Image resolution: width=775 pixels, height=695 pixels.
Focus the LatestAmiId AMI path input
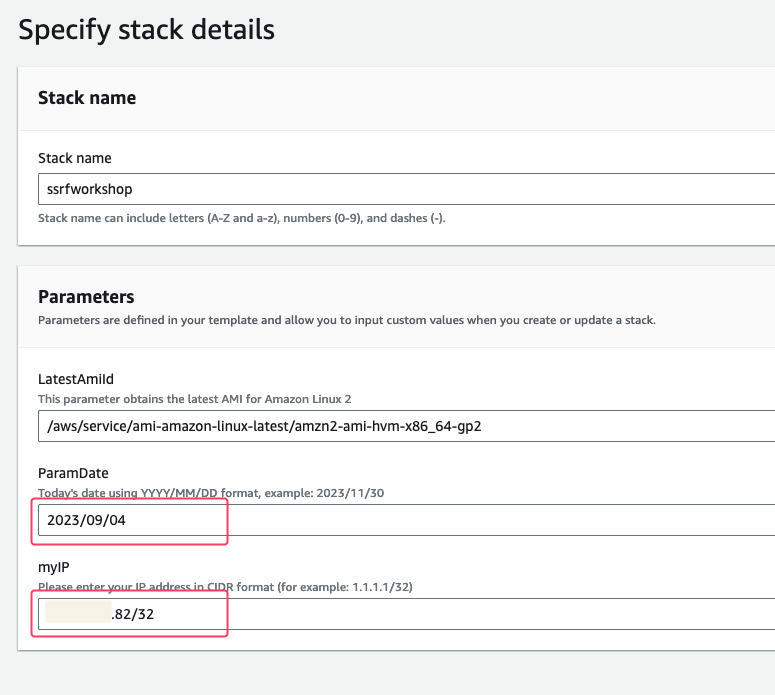point(400,425)
